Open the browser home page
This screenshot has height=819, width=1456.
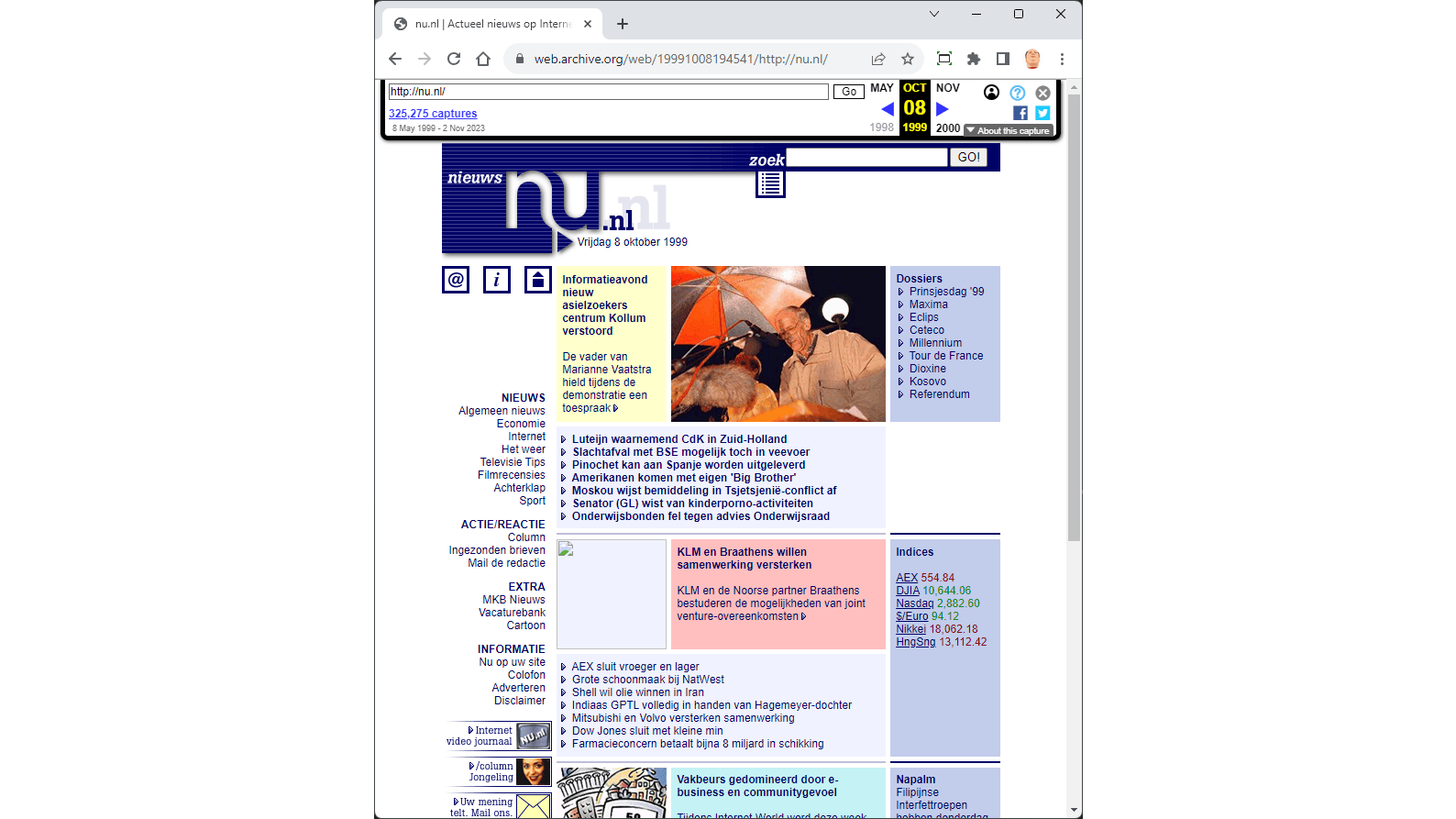[483, 59]
